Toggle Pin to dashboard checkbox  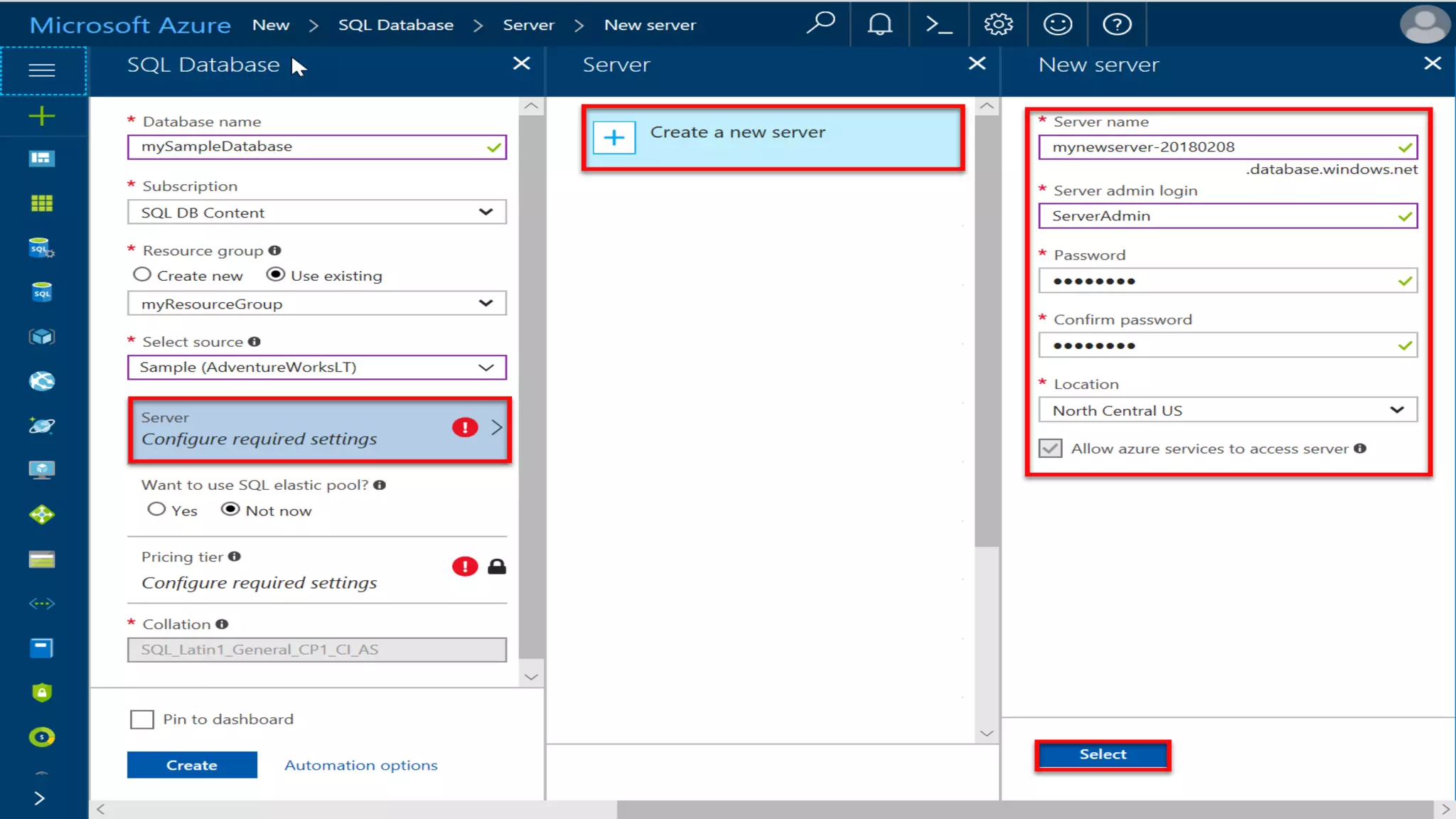pos(142,719)
